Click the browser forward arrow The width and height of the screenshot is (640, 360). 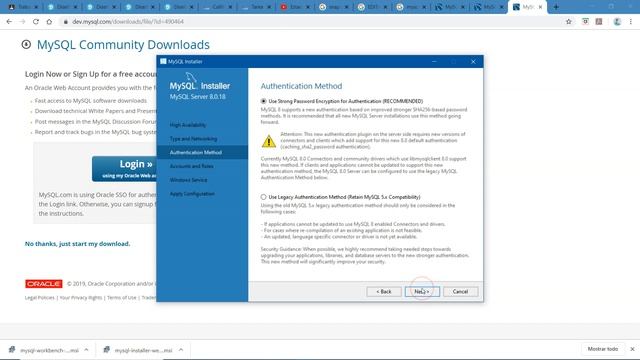tap(22, 22)
